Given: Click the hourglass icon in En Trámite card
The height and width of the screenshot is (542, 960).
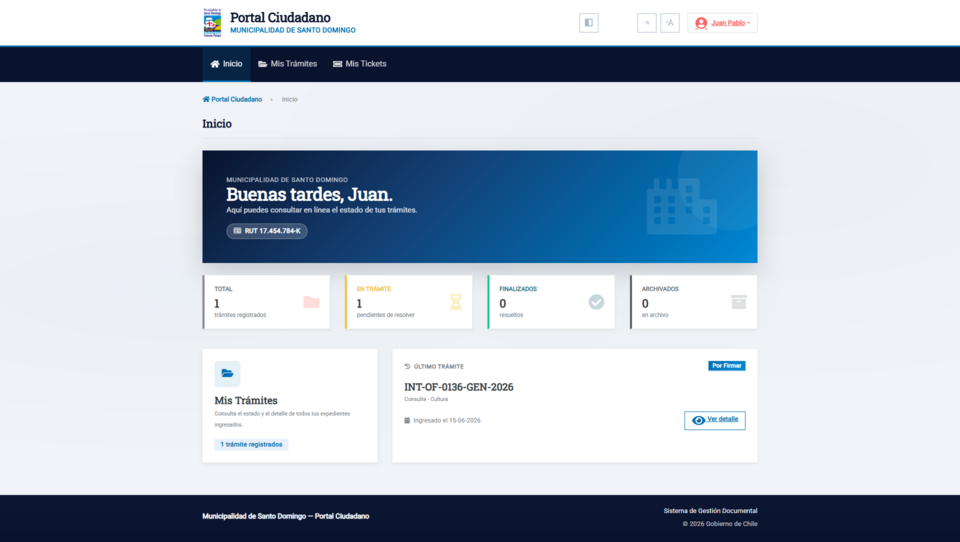Looking at the screenshot, I should pos(456,302).
